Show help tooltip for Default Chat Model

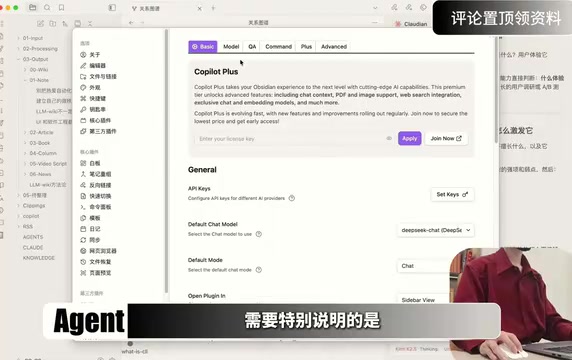259,234
